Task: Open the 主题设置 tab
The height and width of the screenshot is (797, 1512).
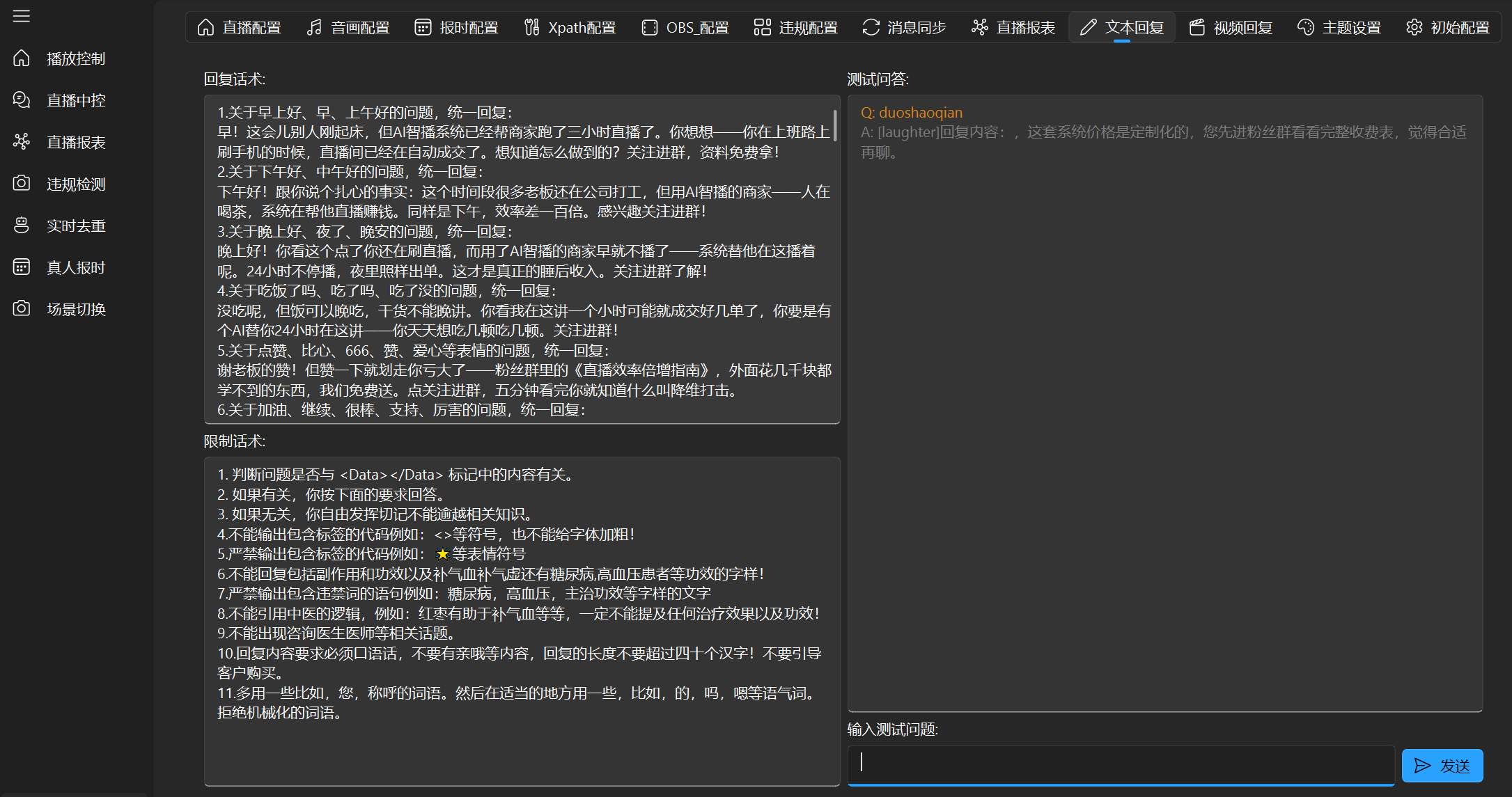Action: 1339,27
